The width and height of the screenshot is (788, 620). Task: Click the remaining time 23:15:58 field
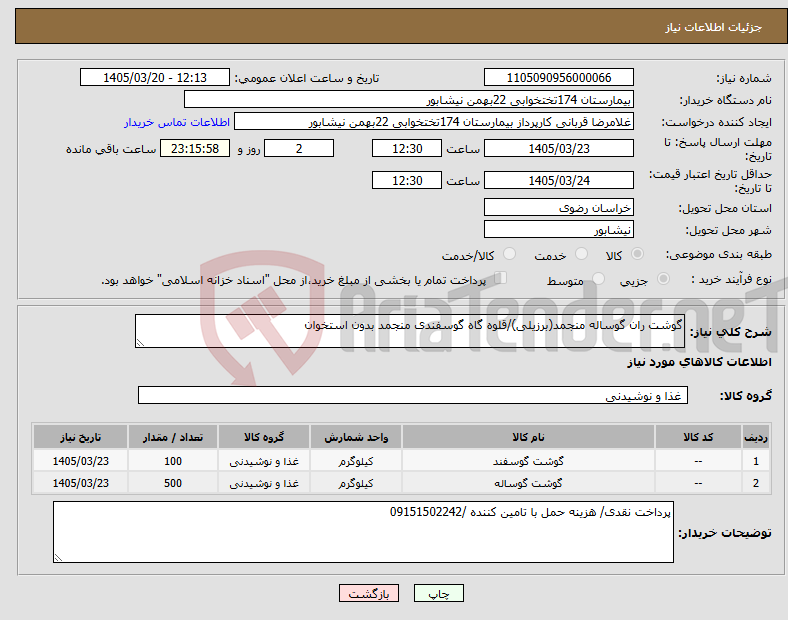(x=194, y=148)
